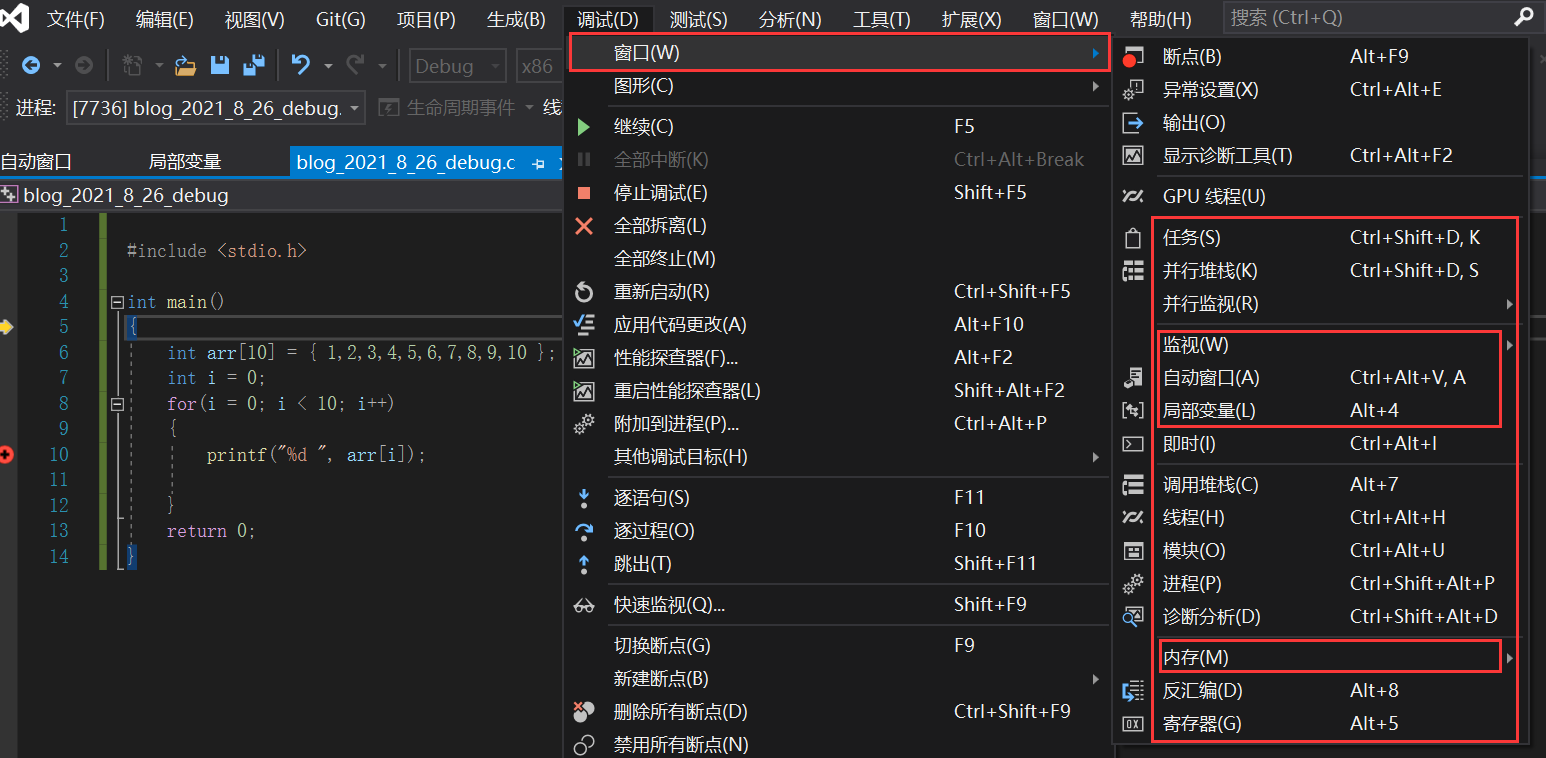The image size is (1546, 758).
Task: Click the red stop debugging square icon
Action: [584, 193]
